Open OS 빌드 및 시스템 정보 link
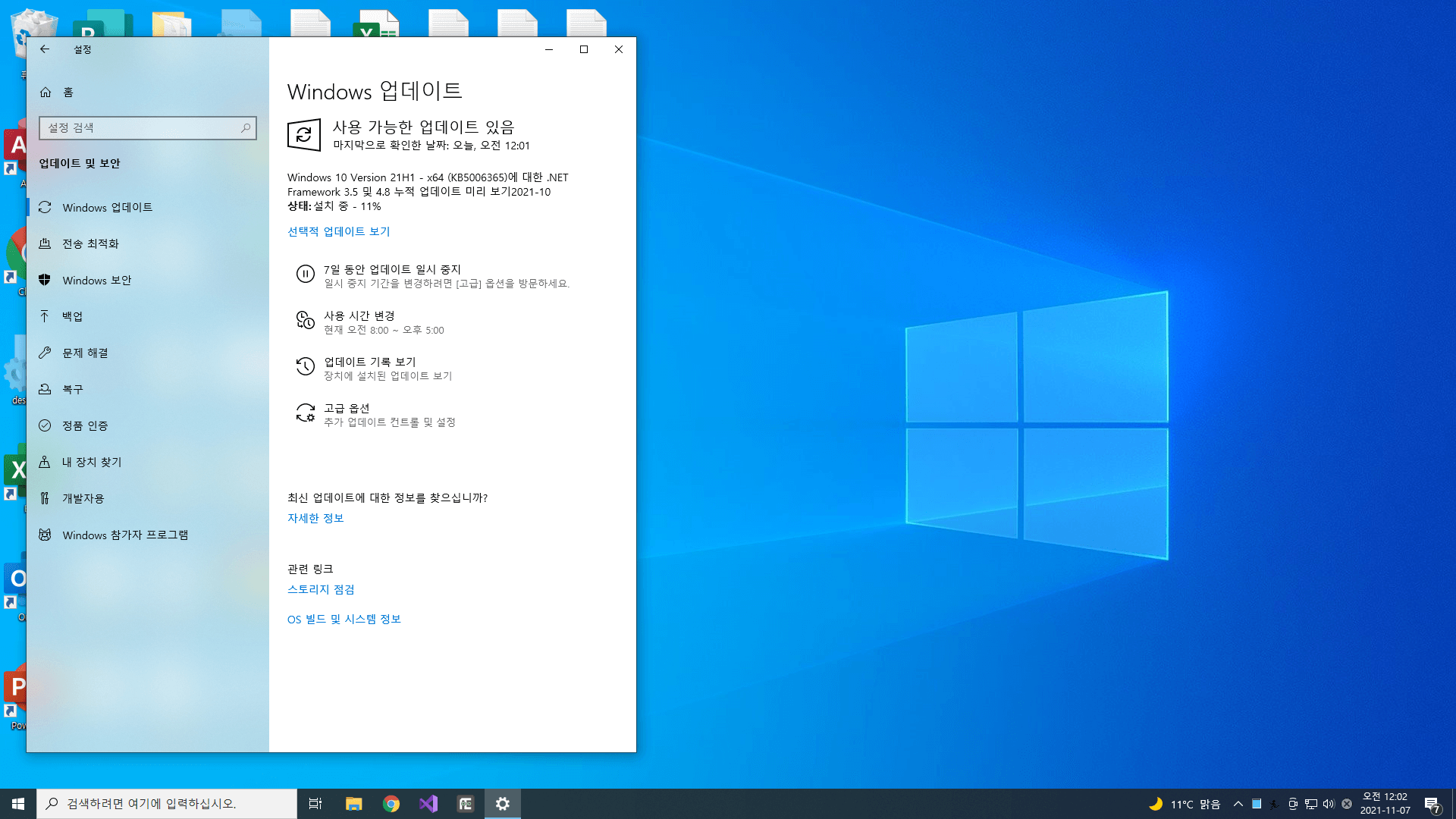 click(344, 619)
